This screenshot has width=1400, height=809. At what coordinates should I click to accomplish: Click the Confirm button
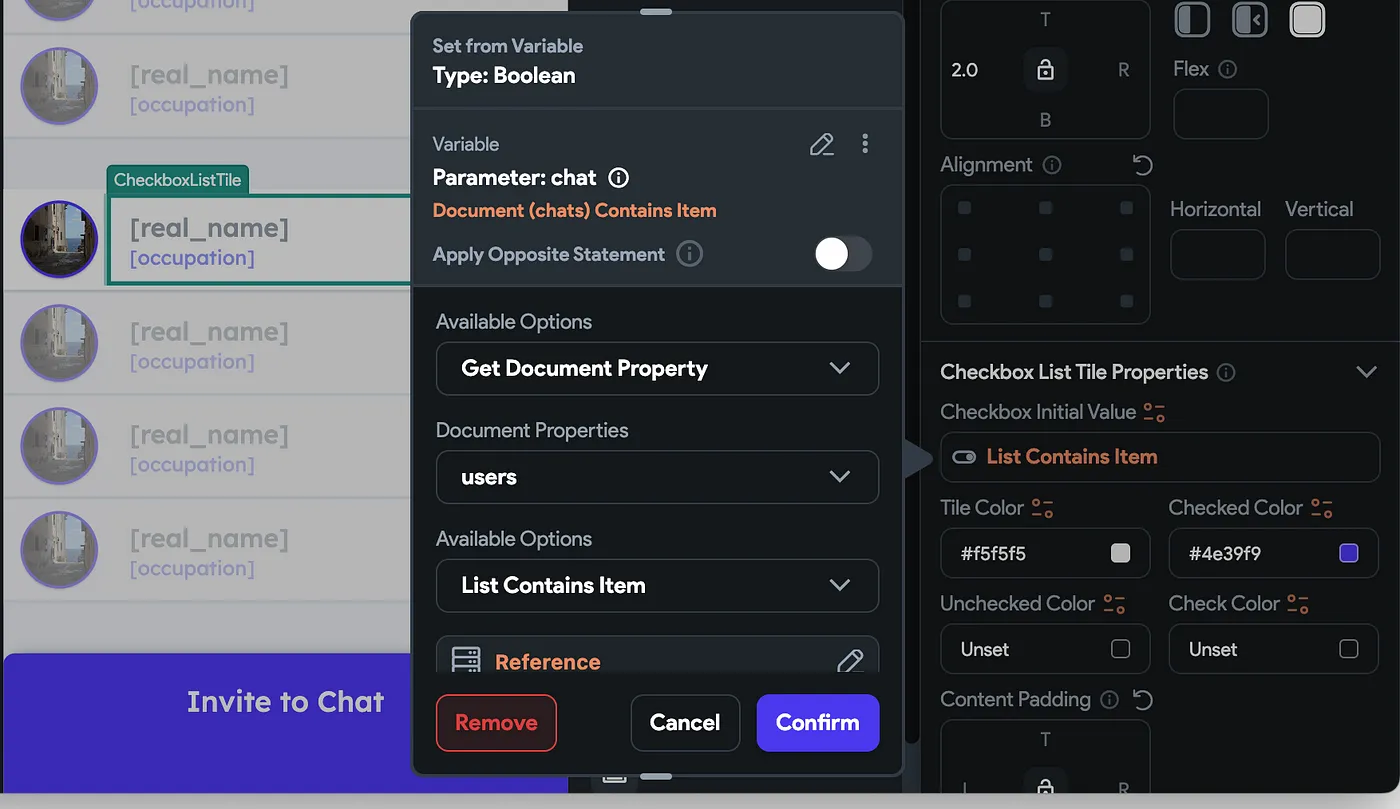[x=817, y=722]
